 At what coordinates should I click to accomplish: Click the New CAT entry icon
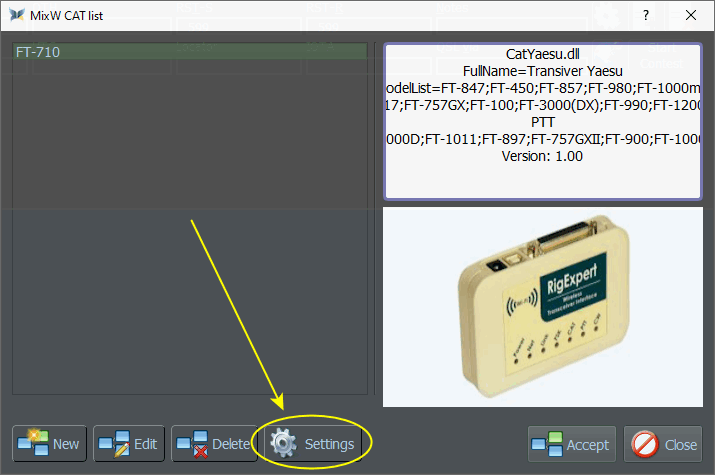pos(33,444)
